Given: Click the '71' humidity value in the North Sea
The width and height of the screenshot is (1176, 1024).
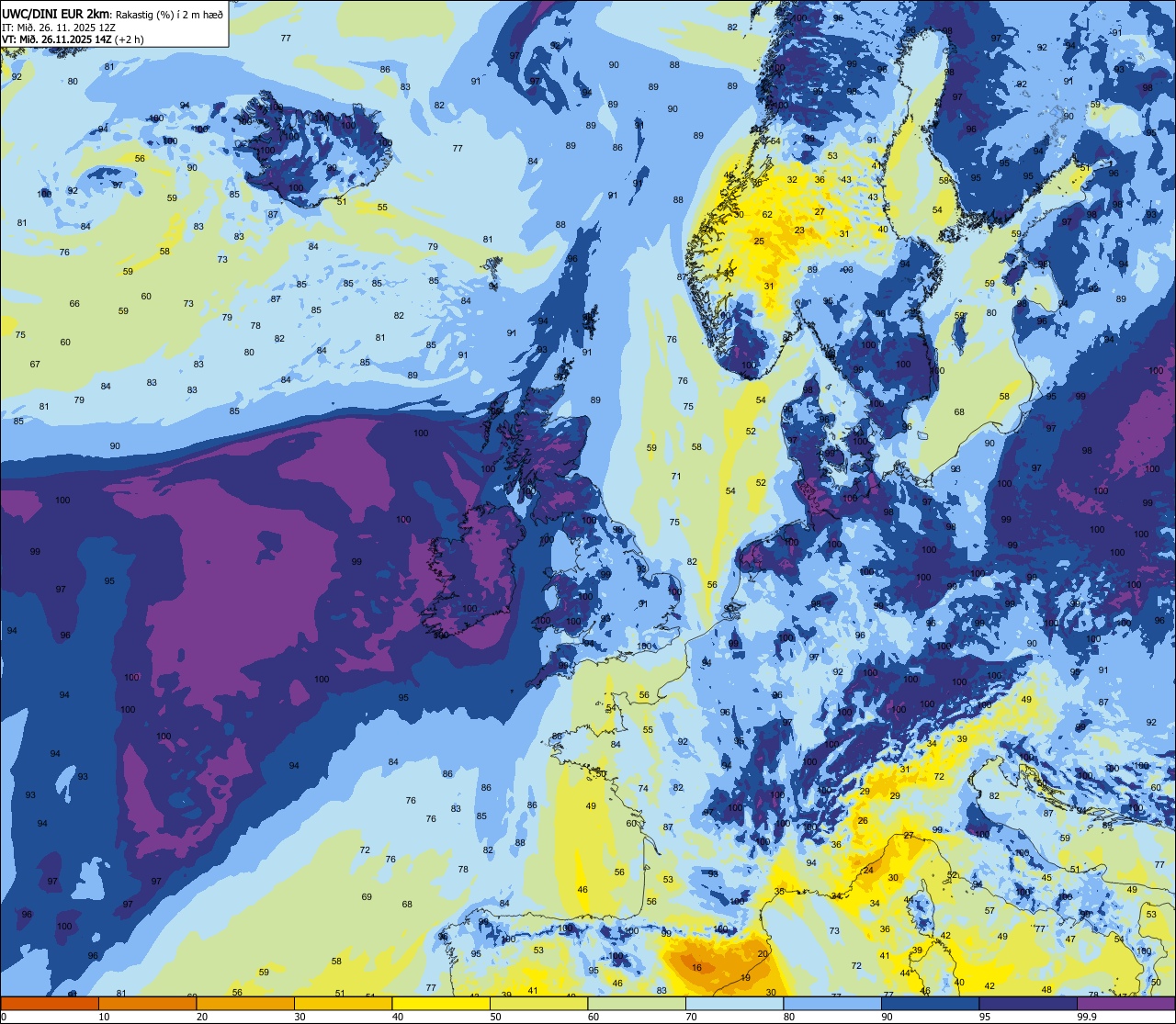Looking at the screenshot, I should click(x=676, y=476).
